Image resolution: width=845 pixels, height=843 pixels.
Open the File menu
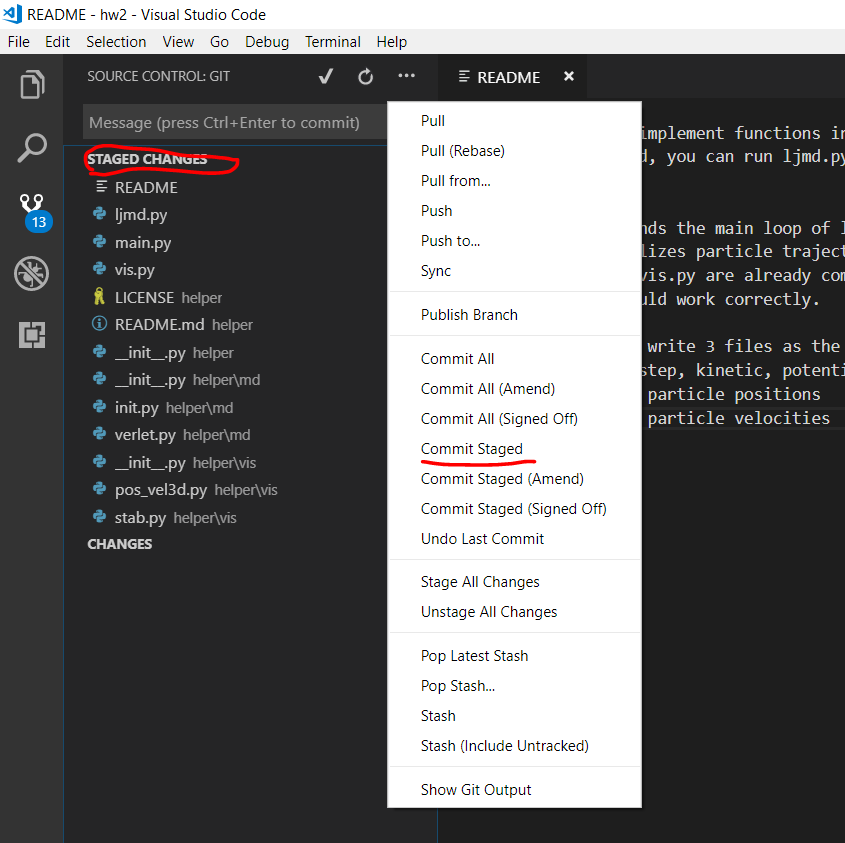[19, 42]
